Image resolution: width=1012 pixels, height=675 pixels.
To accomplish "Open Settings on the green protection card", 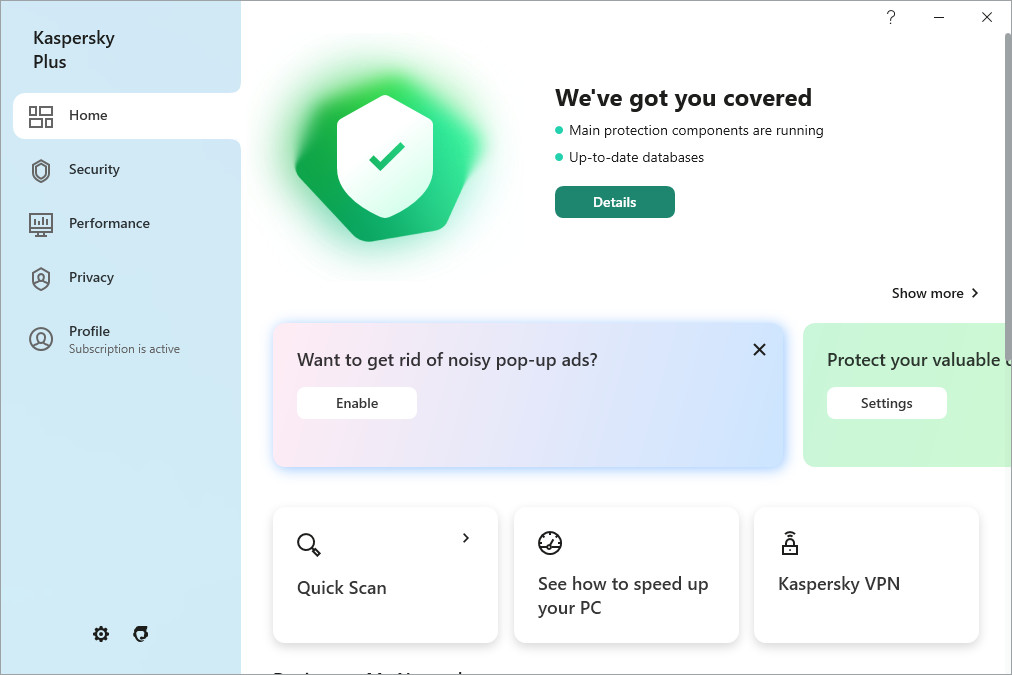I will click(x=886, y=403).
